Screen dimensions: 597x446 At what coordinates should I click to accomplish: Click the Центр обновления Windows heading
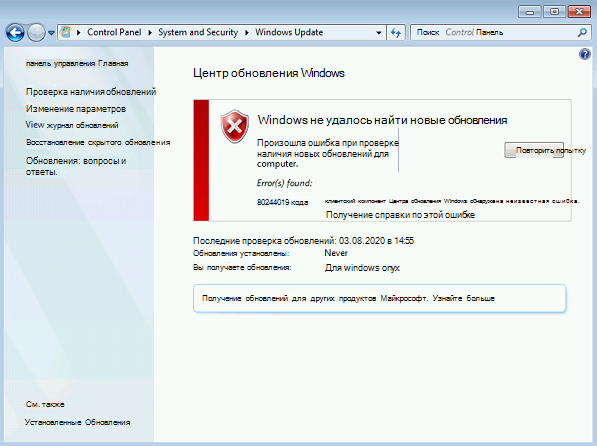(x=269, y=73)
